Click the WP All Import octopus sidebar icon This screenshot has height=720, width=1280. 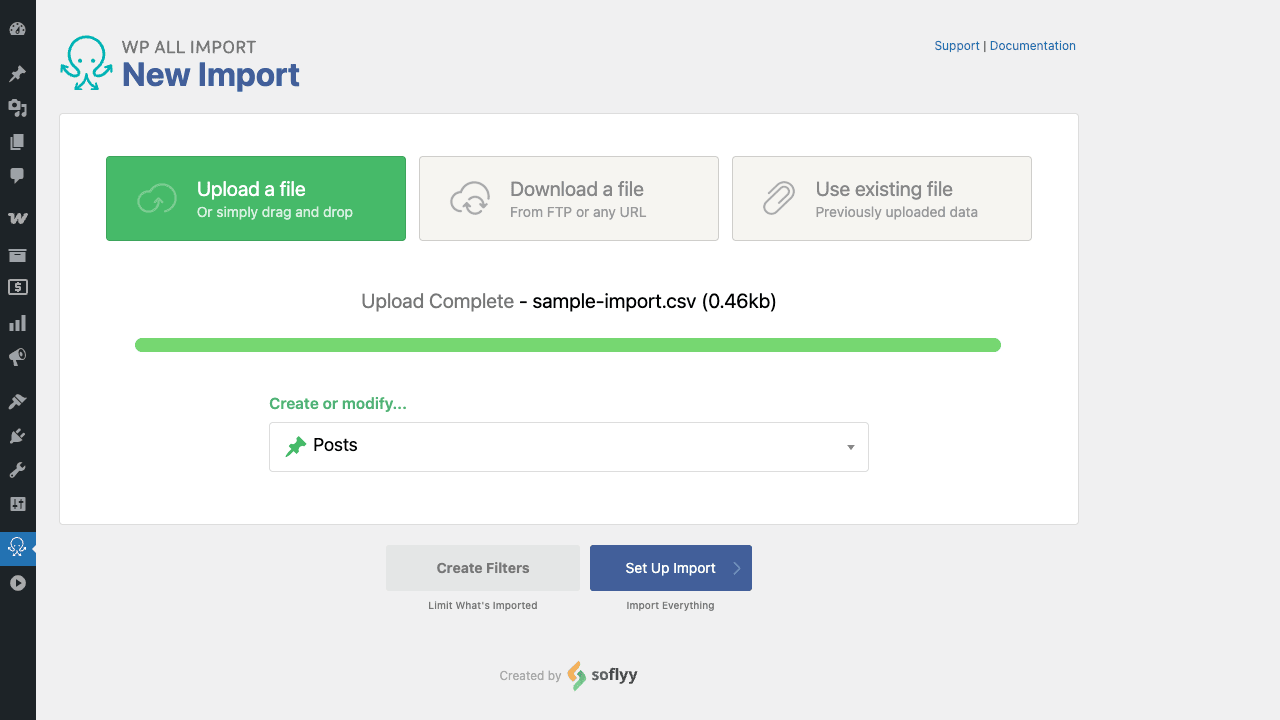coord(17,547)
